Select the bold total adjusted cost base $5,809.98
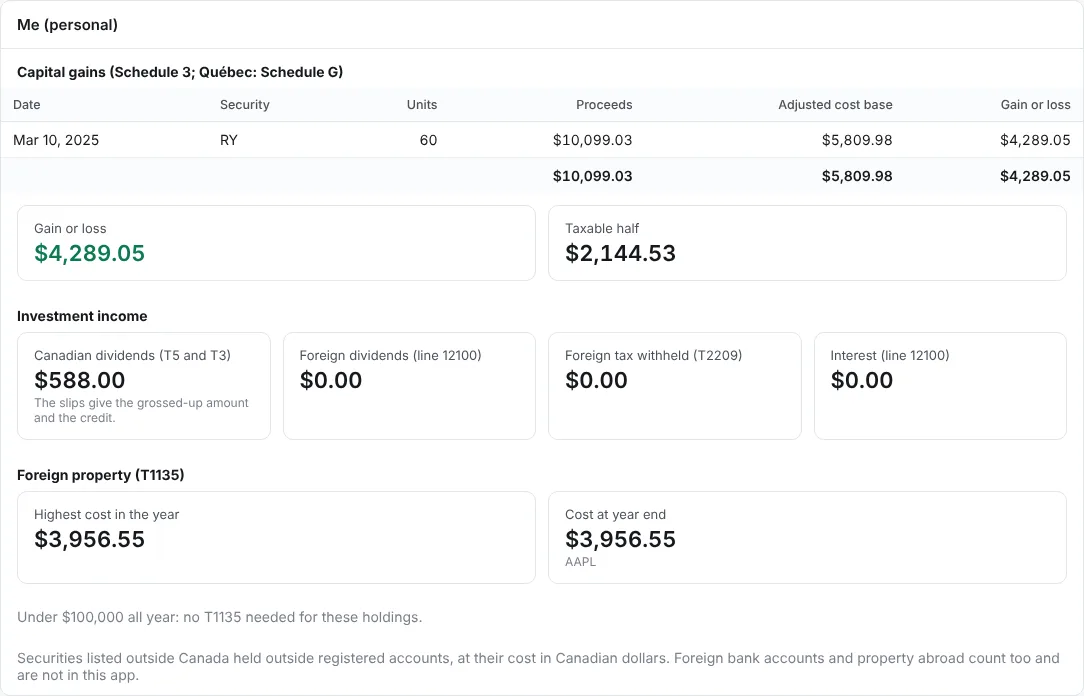The height and width of the screenshot is (696, 1084). (x=857, y=176)
